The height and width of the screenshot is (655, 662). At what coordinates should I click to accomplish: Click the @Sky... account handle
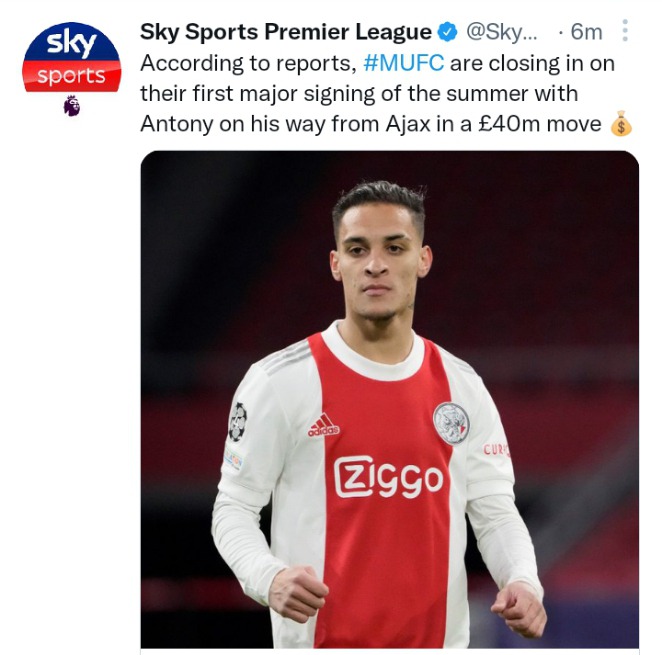pyautogui.click(x=502, y=32)
